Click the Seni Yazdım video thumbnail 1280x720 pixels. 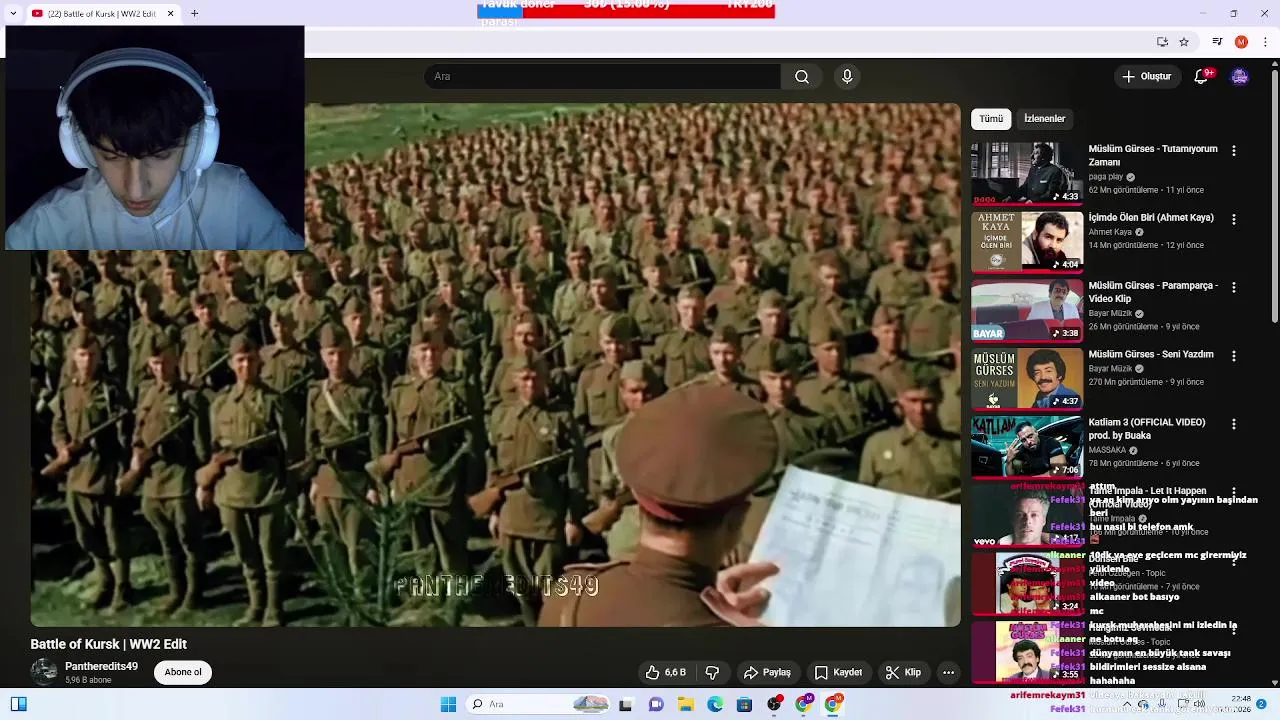point(1027,378)
